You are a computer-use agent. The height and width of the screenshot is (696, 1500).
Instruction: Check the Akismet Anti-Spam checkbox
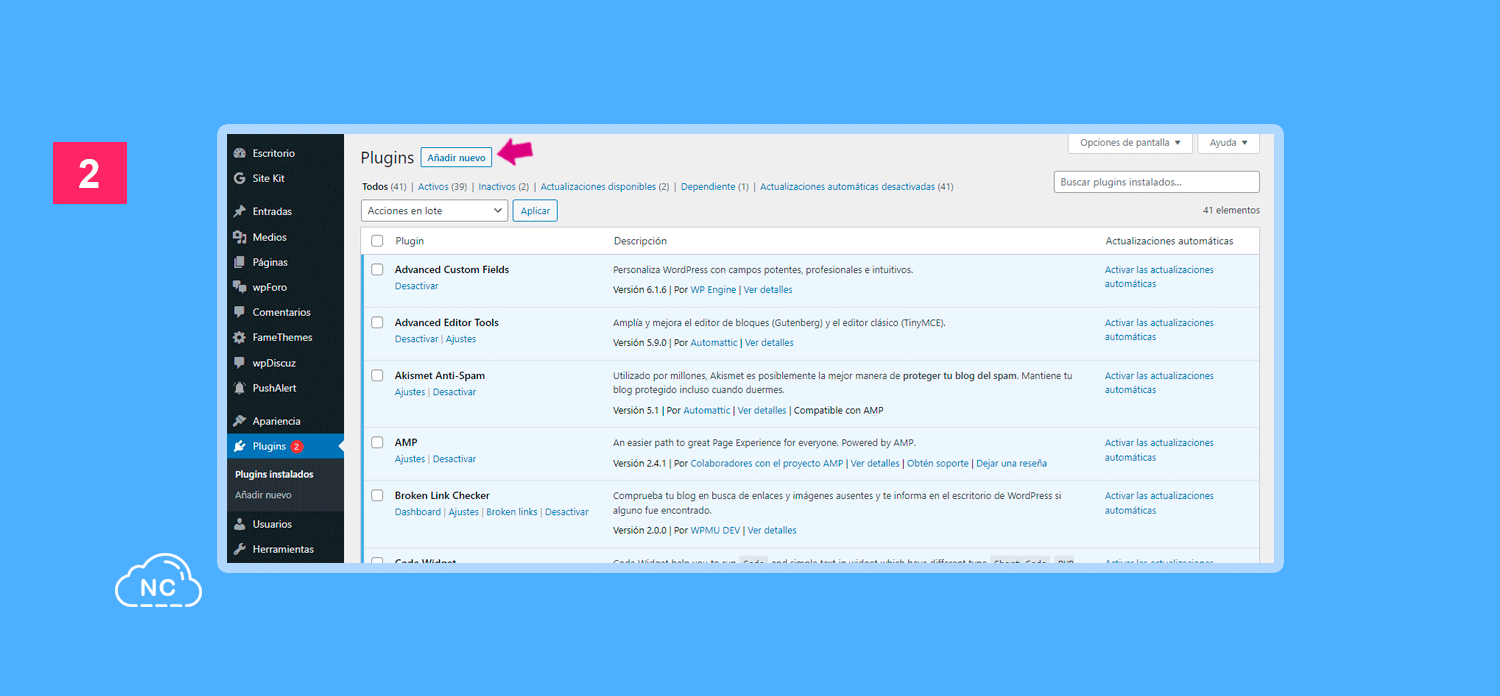pyautogui.click(x=377, y=375)
